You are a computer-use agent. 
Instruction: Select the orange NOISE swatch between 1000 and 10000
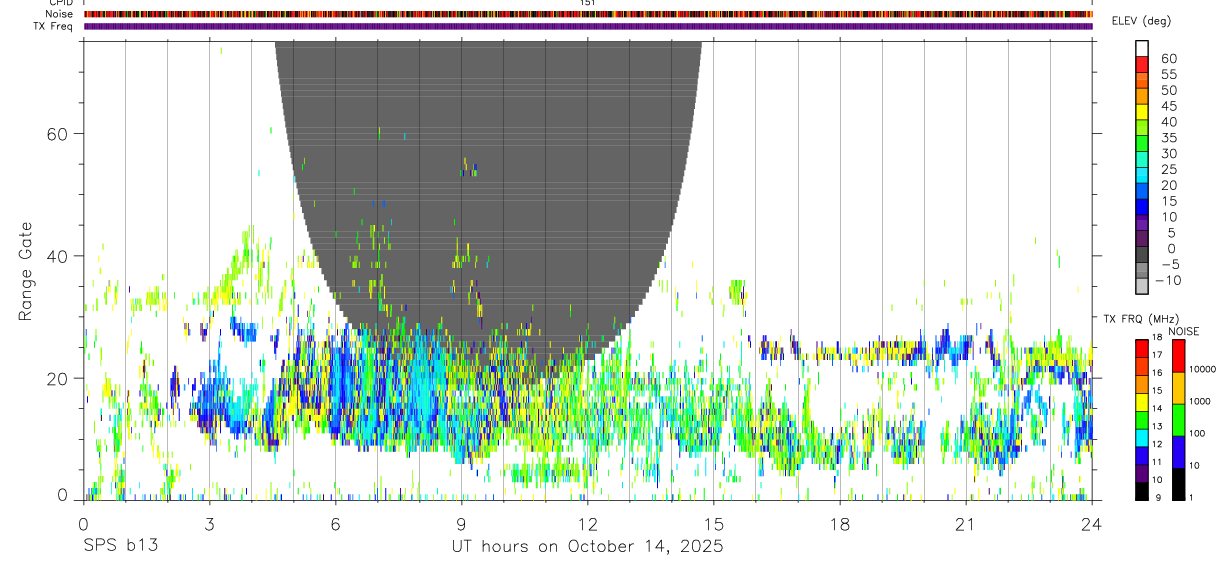click(1178, 387)
